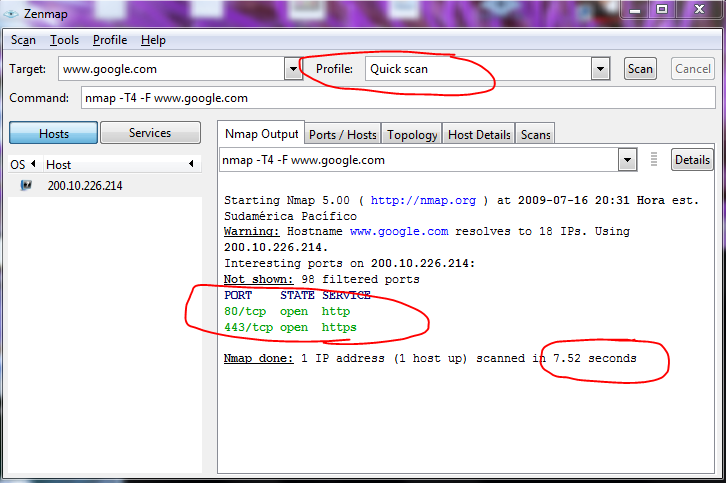Click the '80/tcp open http' output line
The width and height of the screenshot is (726, 483).
[x=287, y=311]
